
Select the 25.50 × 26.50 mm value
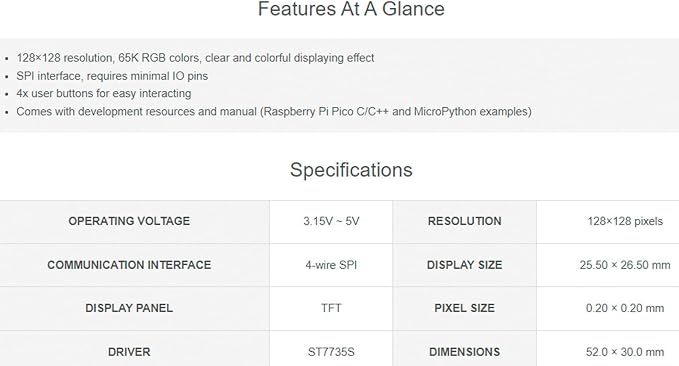pyautogui.click(x=625, y=265)
